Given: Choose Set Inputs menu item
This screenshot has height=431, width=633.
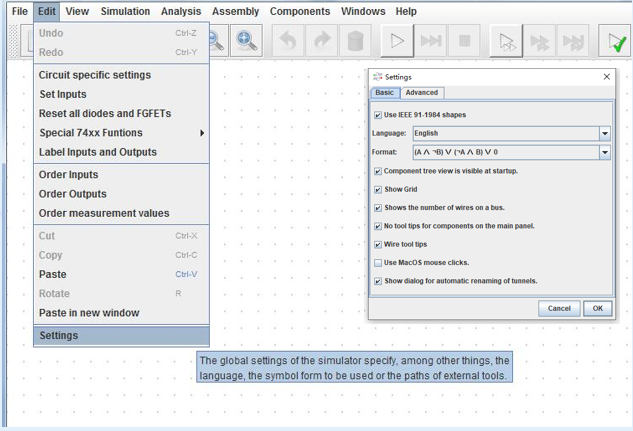Looking at the screenshot, I should tap(121, 94).
